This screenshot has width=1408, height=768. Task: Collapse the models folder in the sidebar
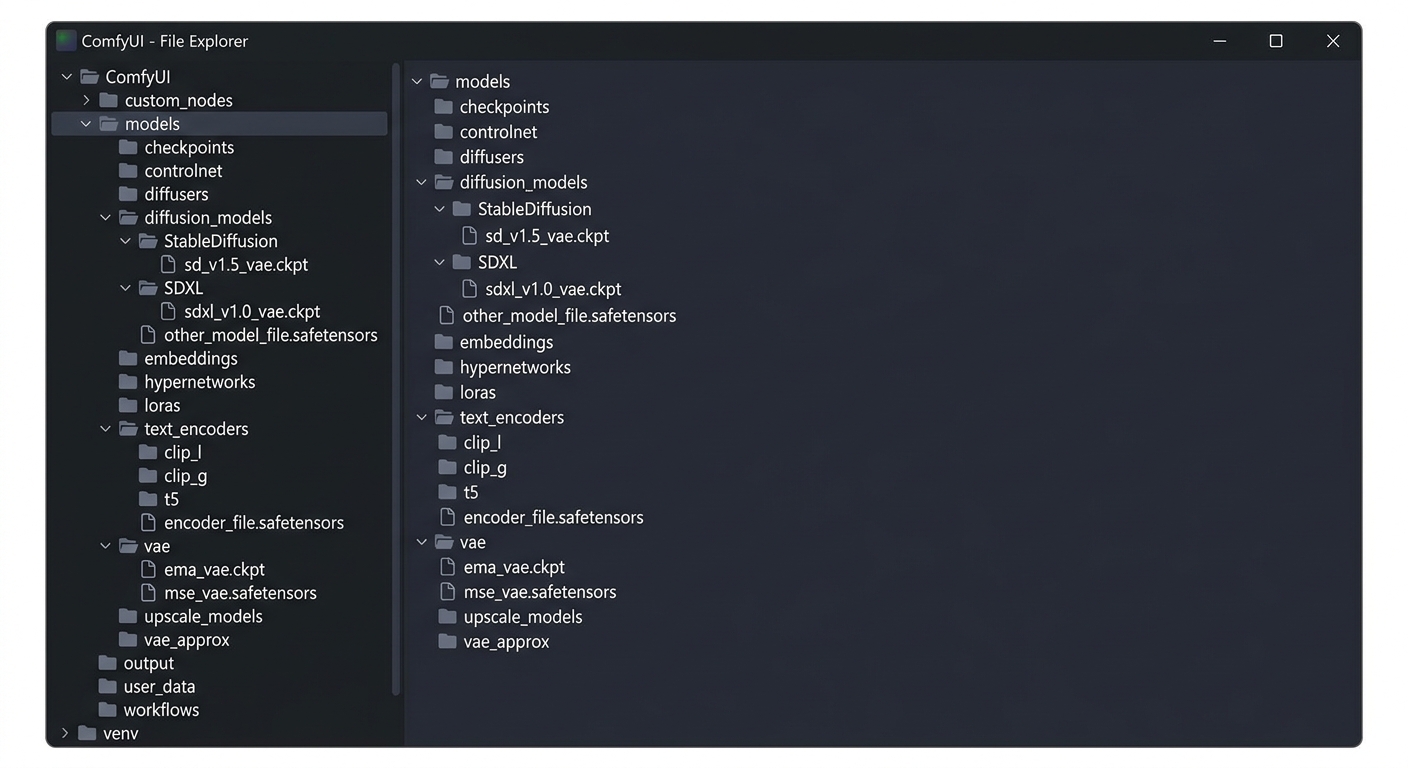[87, 124]
